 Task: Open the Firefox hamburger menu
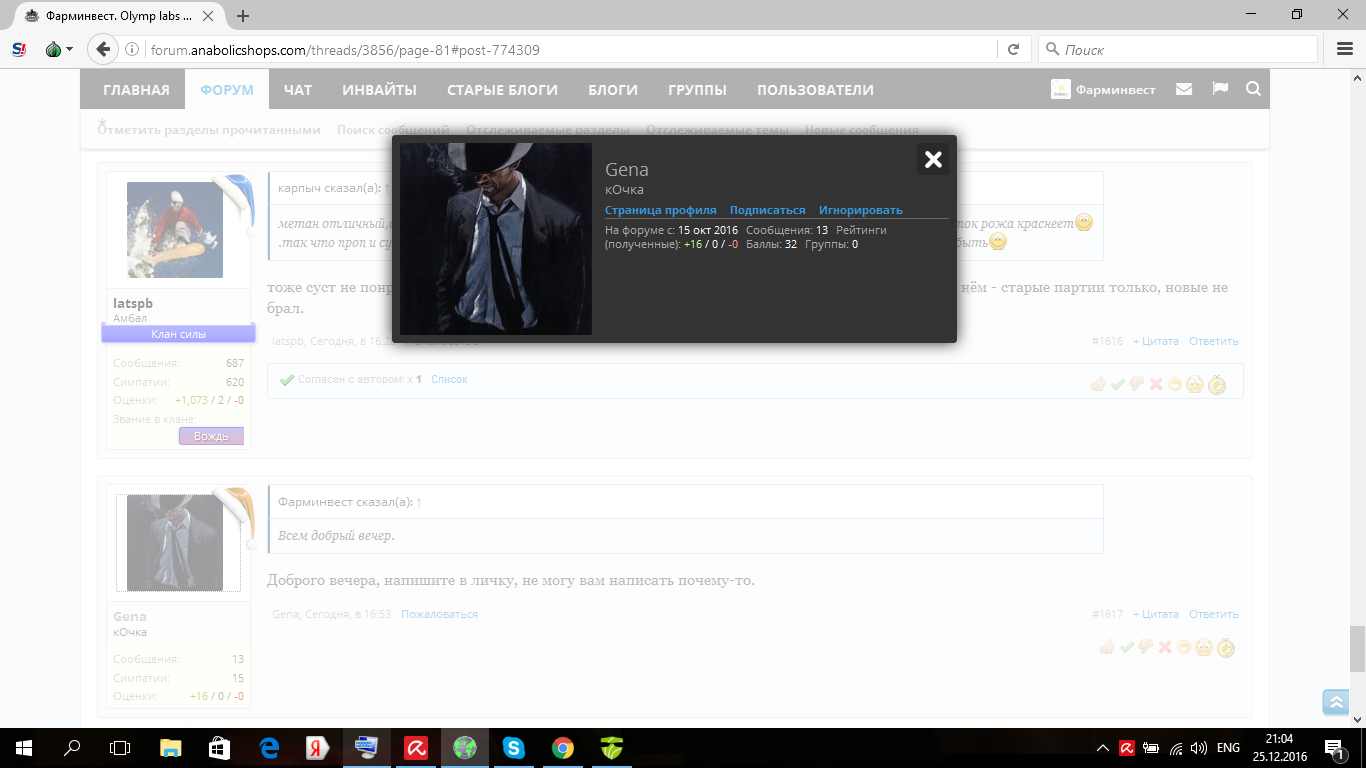1345,49
